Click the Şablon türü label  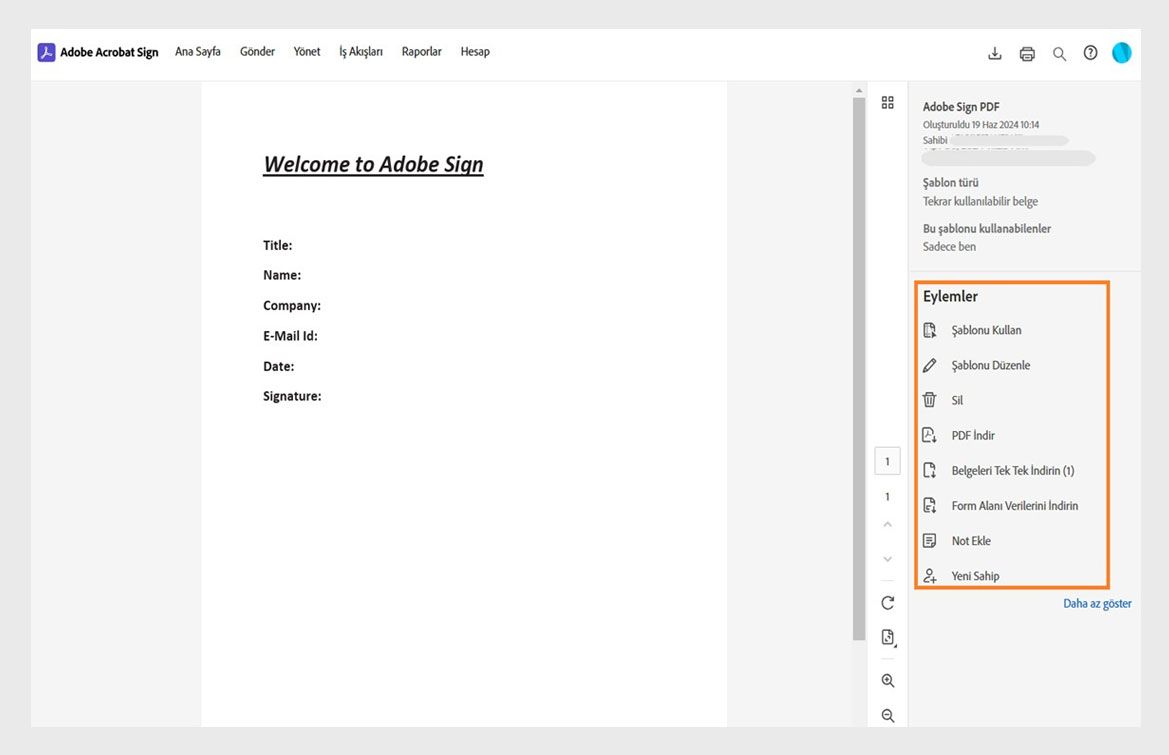click(951, 183)
